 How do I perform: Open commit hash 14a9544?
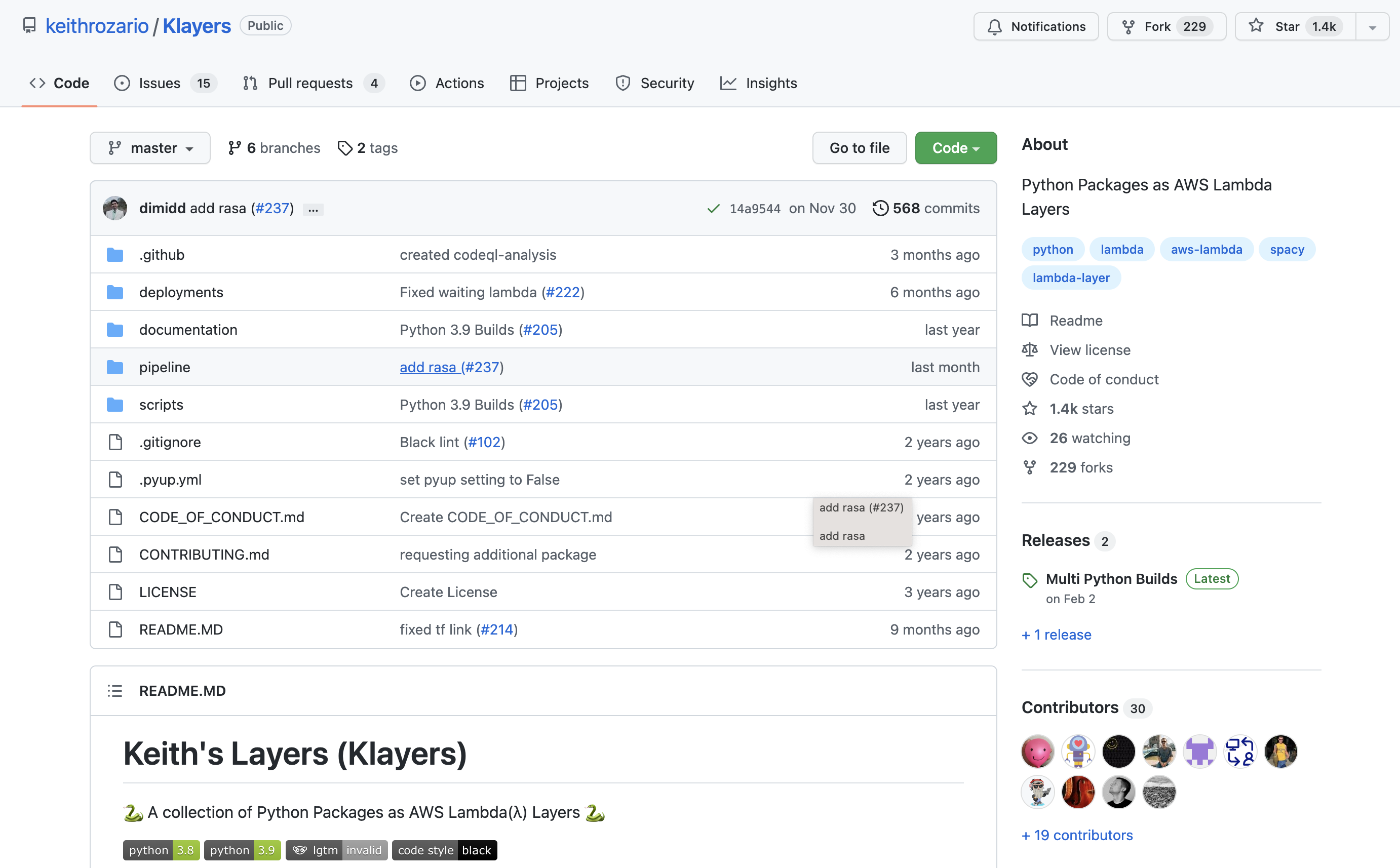[754, 208]
